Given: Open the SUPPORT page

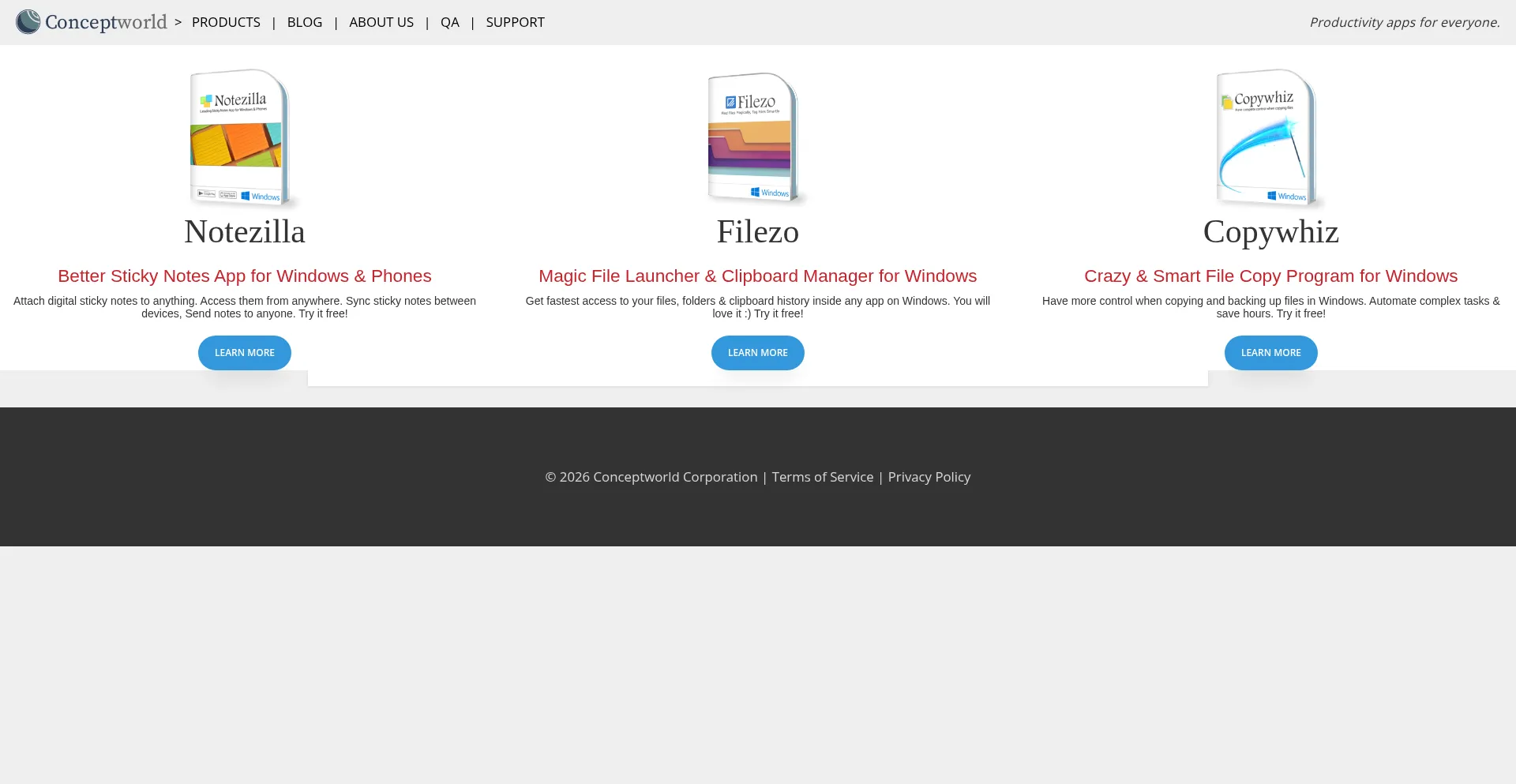Looking at the screenshot, I should tap(515, 22).
